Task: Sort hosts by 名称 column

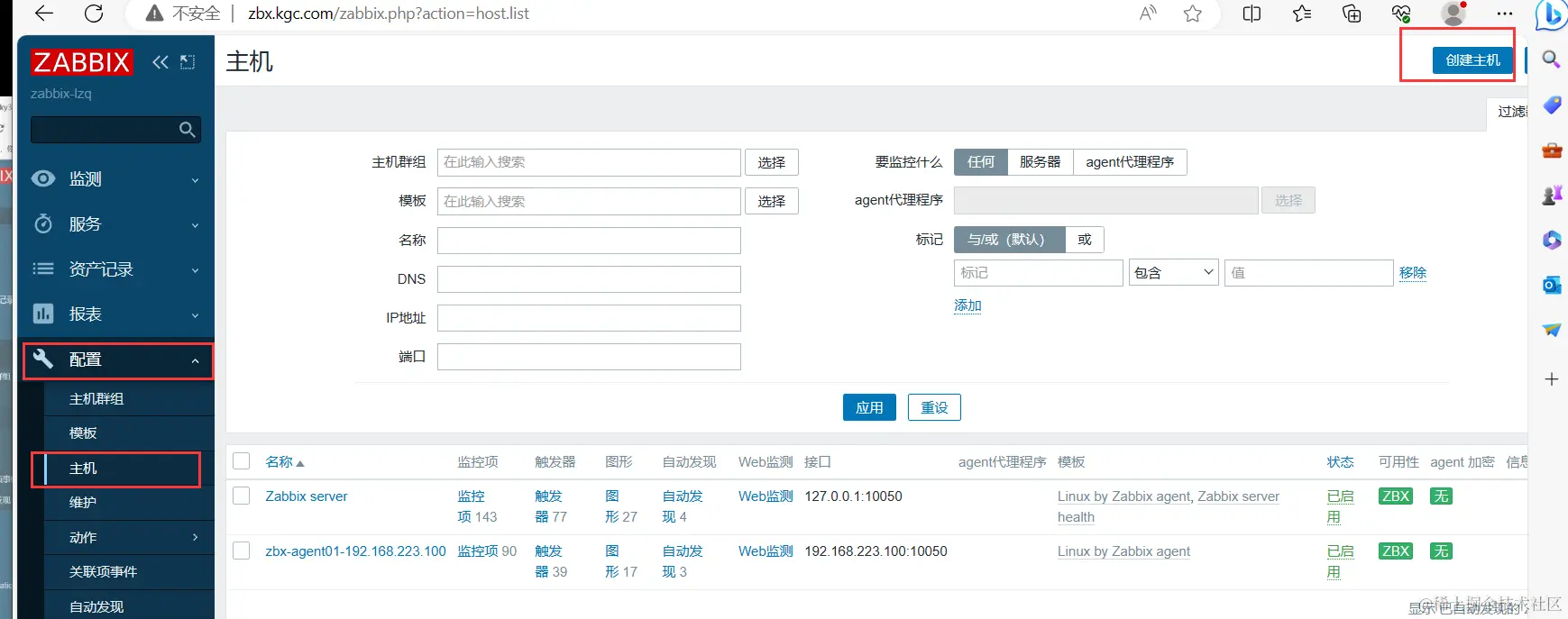Action: click(x=285, y=462)
